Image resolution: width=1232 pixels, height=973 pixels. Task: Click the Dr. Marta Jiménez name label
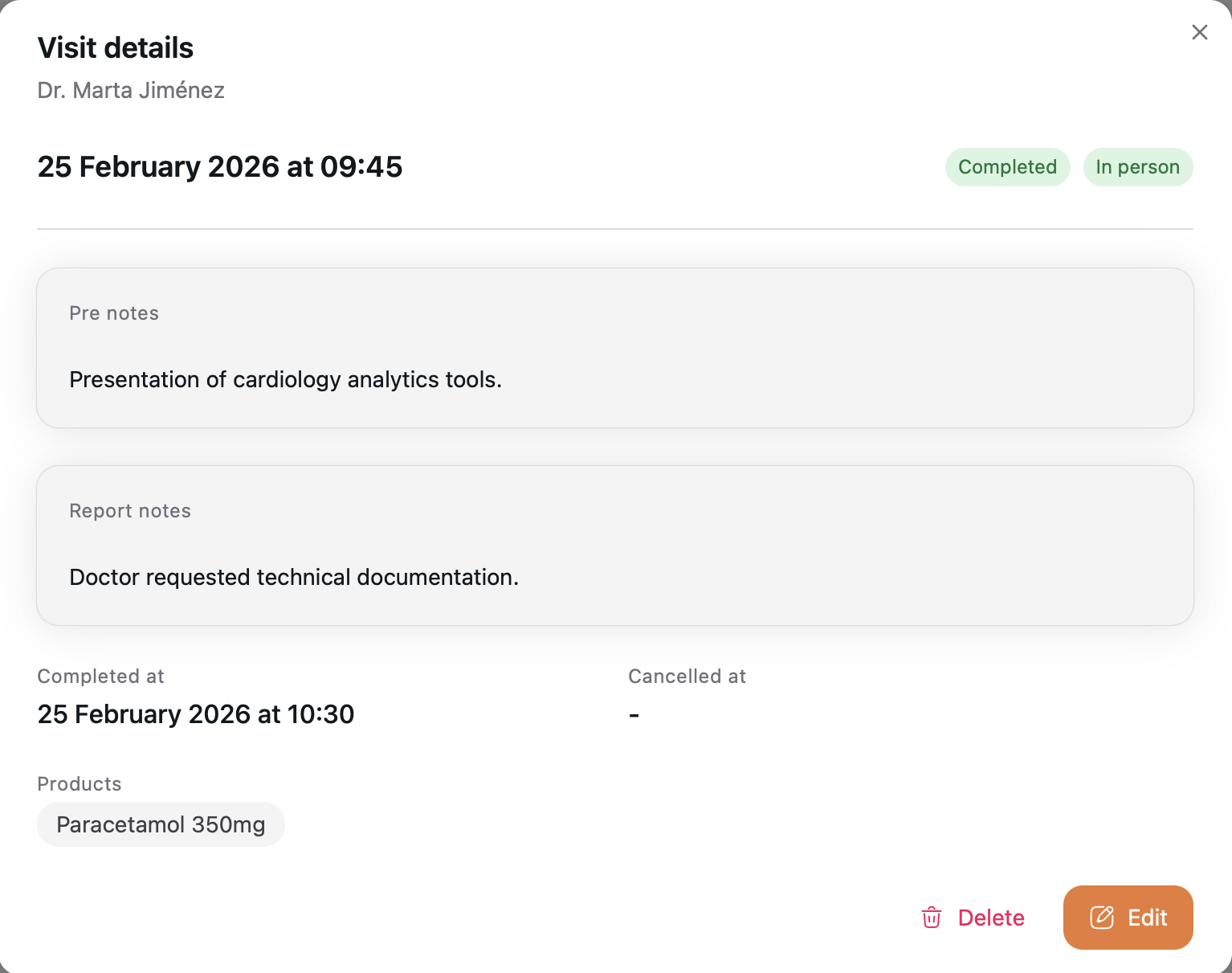tap(131, 90)
